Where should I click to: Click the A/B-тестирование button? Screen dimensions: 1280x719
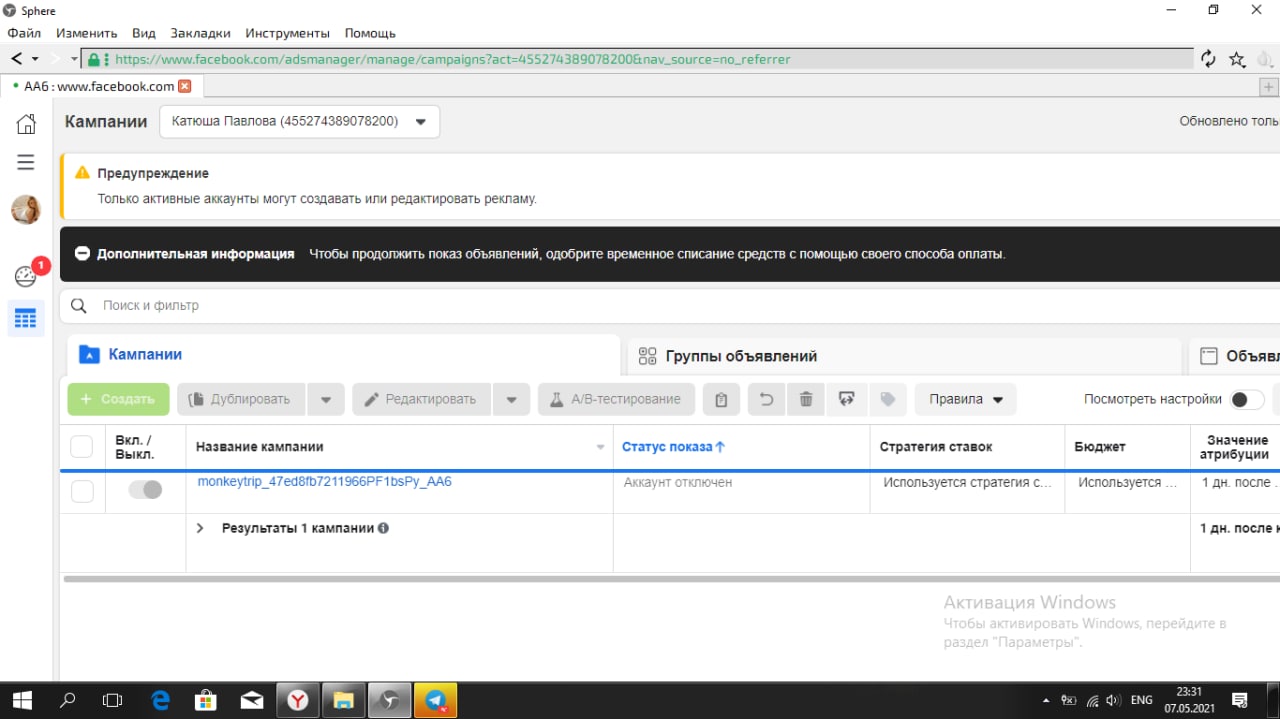pos(616,399)
